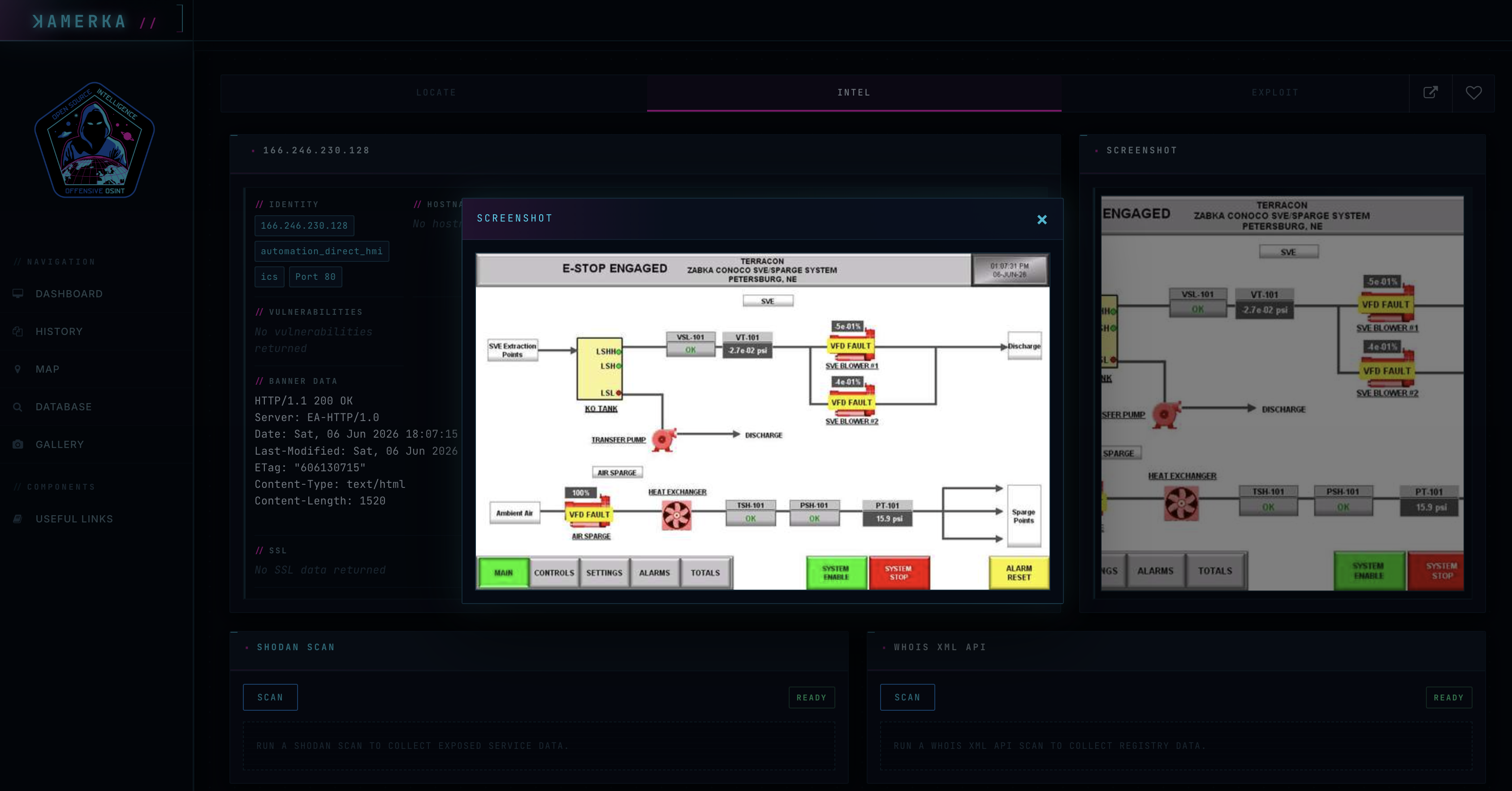This screenshot has height=791, width=1512.
Task: Click the ETag "606130715" banner line
Action: [x=310, y=467]
